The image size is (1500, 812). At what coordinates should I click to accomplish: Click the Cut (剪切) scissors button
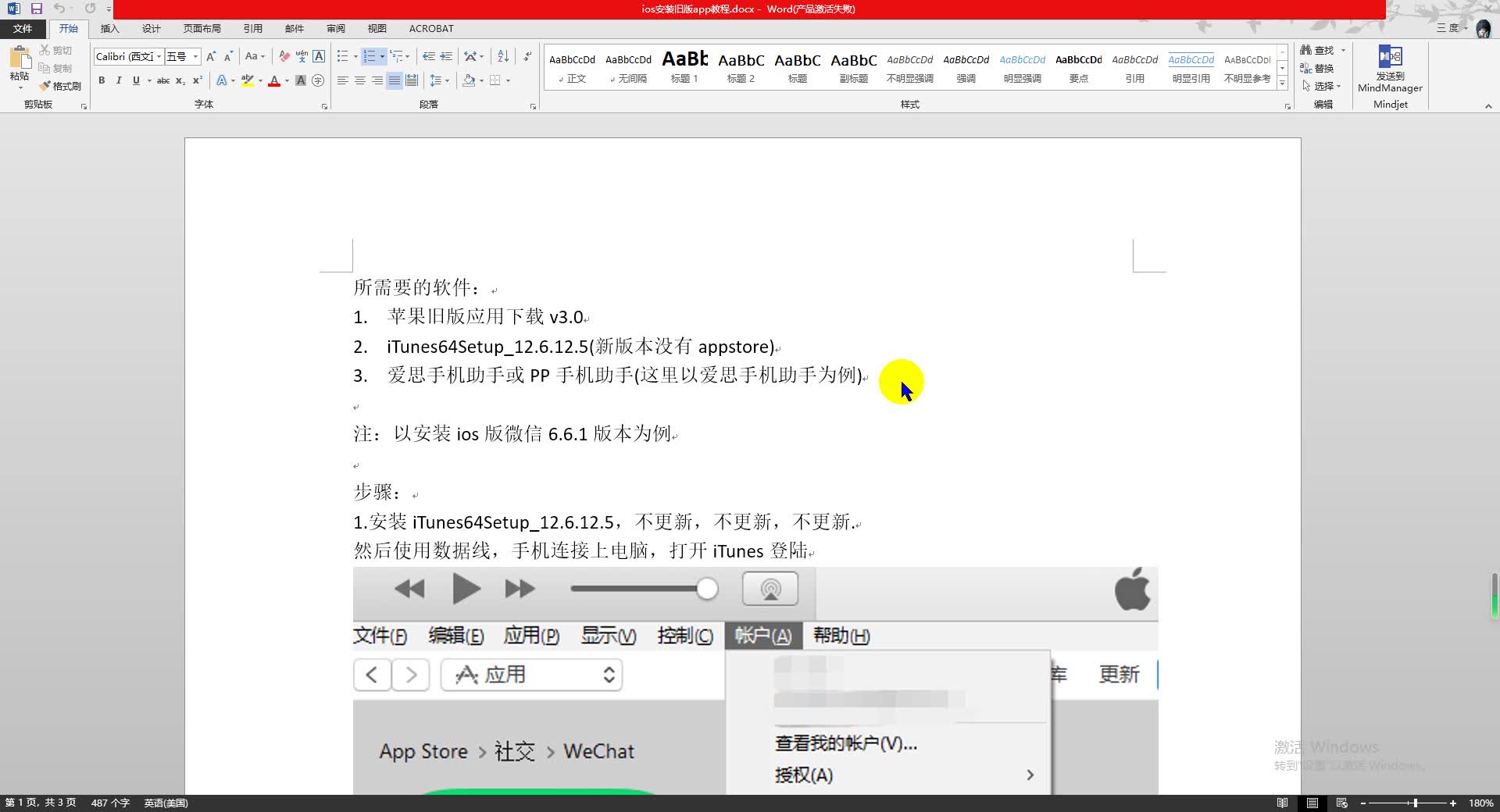point(55,50)
